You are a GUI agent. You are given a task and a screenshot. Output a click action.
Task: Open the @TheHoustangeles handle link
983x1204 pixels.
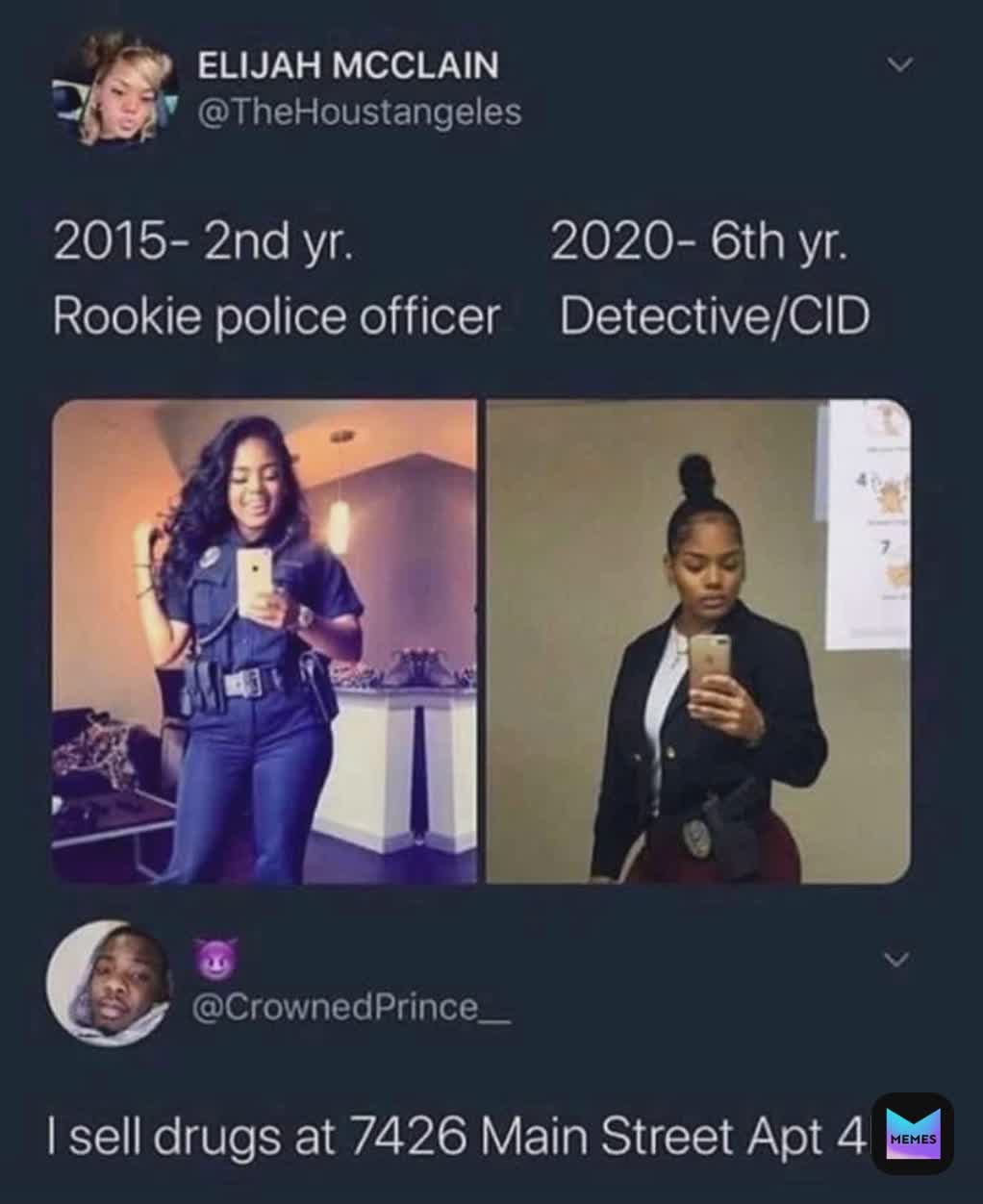coord(359,113)
